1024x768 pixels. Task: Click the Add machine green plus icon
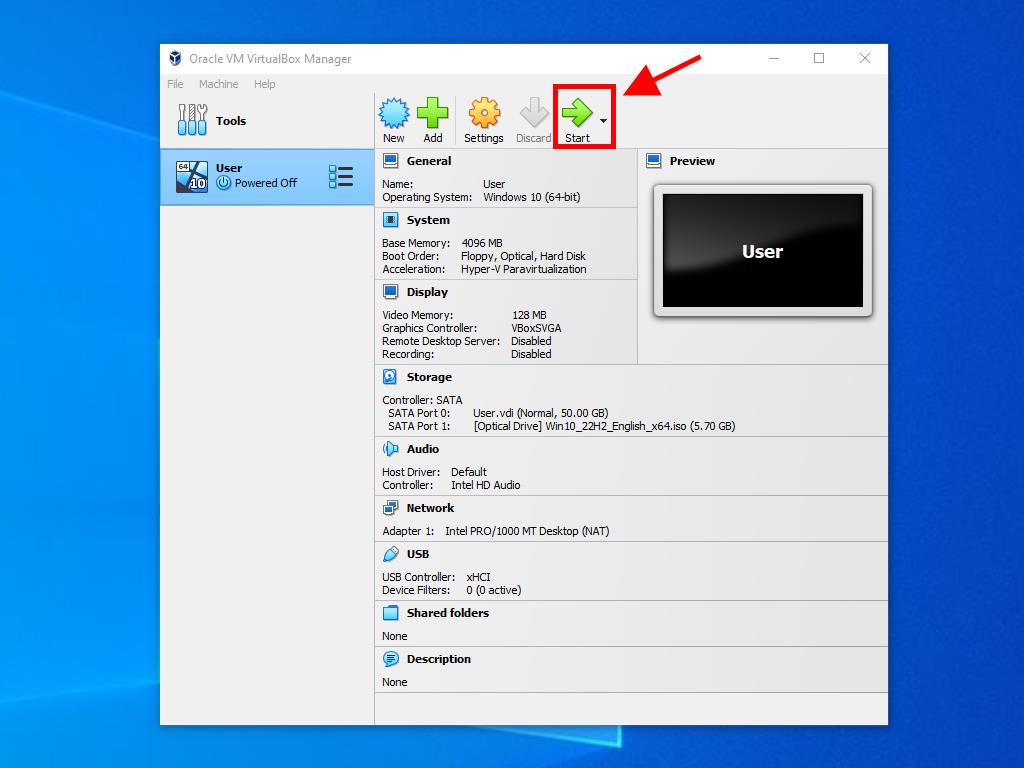point(432,114)
